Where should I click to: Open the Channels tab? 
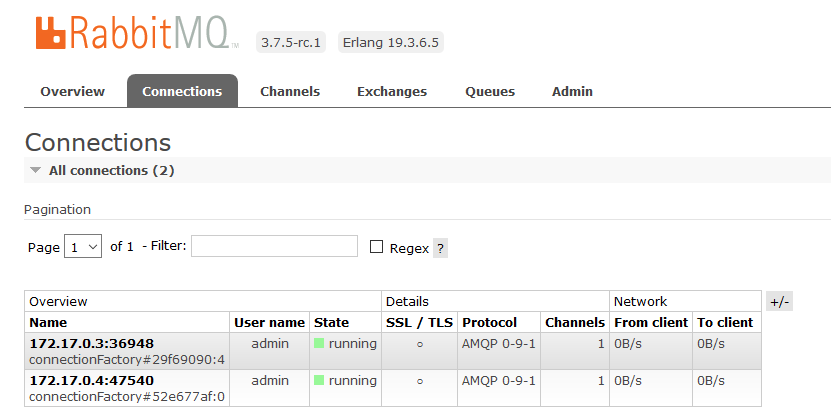tap(290, 91)
